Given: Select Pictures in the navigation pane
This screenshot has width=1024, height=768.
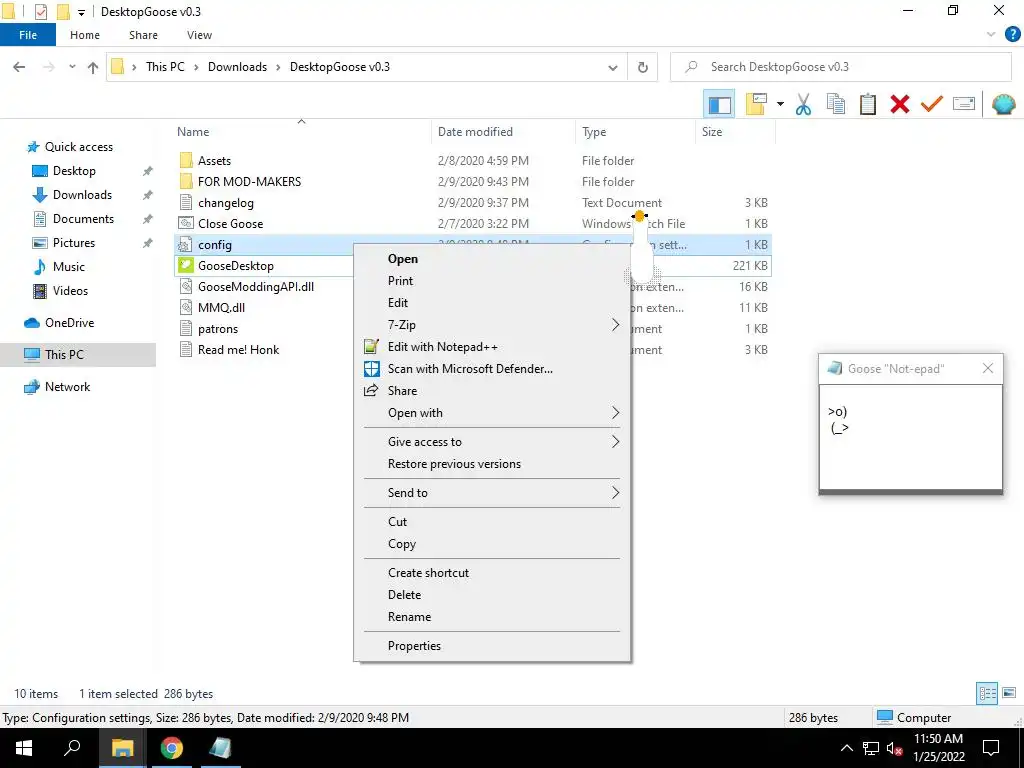Looking at the screenshot, I should tap(74, 243).
